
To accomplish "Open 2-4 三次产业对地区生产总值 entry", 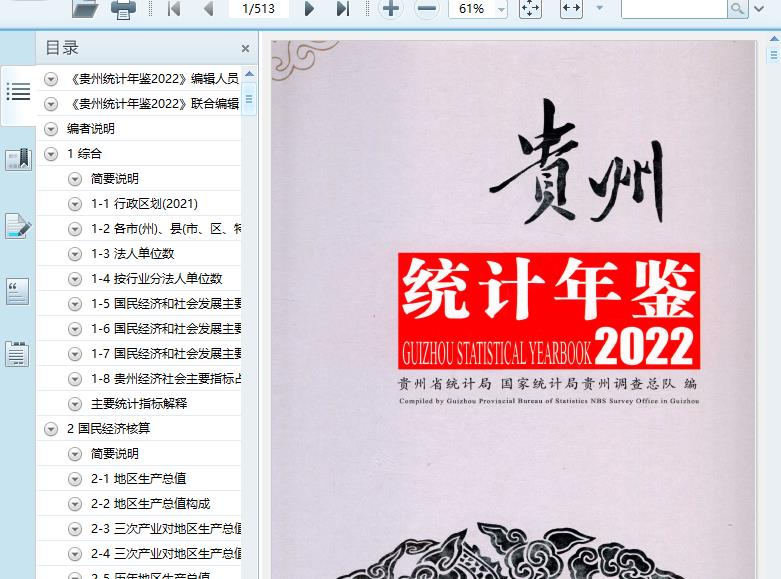I will 166,554.
